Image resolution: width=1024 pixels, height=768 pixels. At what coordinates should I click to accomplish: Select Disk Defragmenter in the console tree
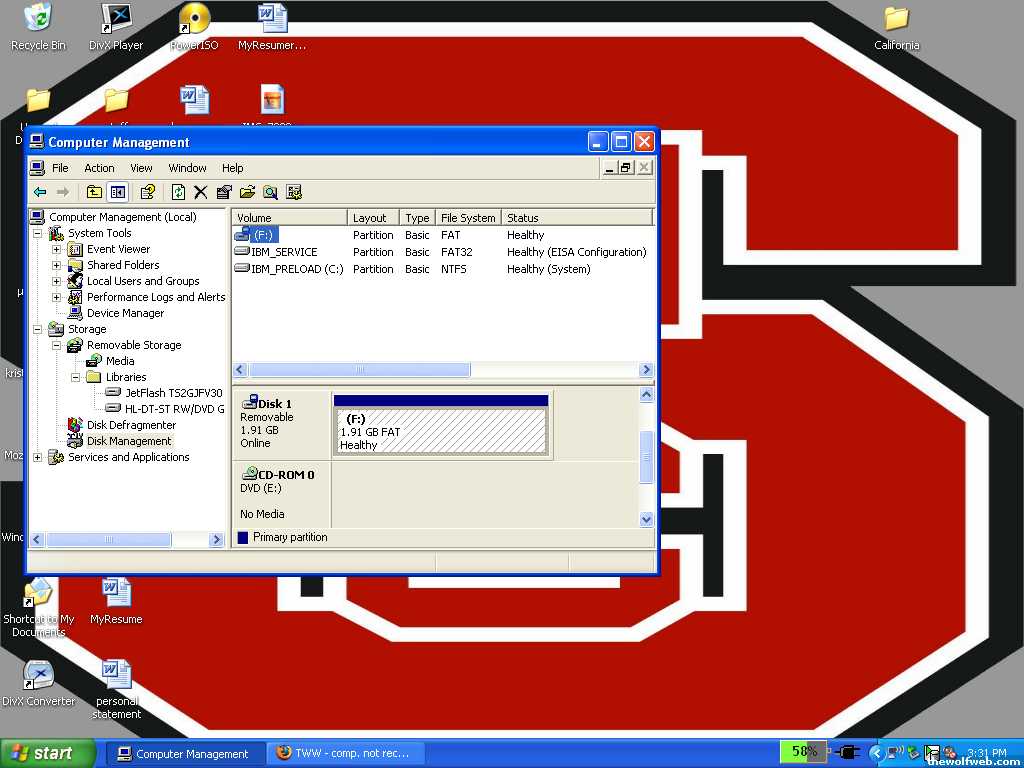131,425
